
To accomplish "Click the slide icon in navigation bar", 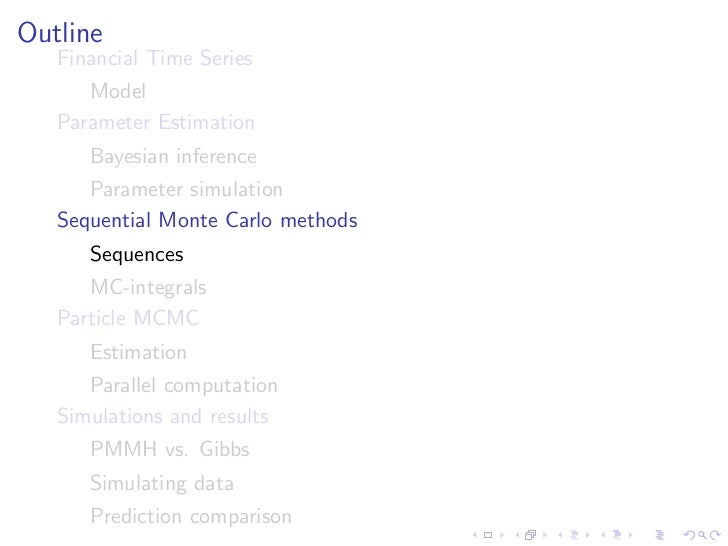I will coord(488,535).
